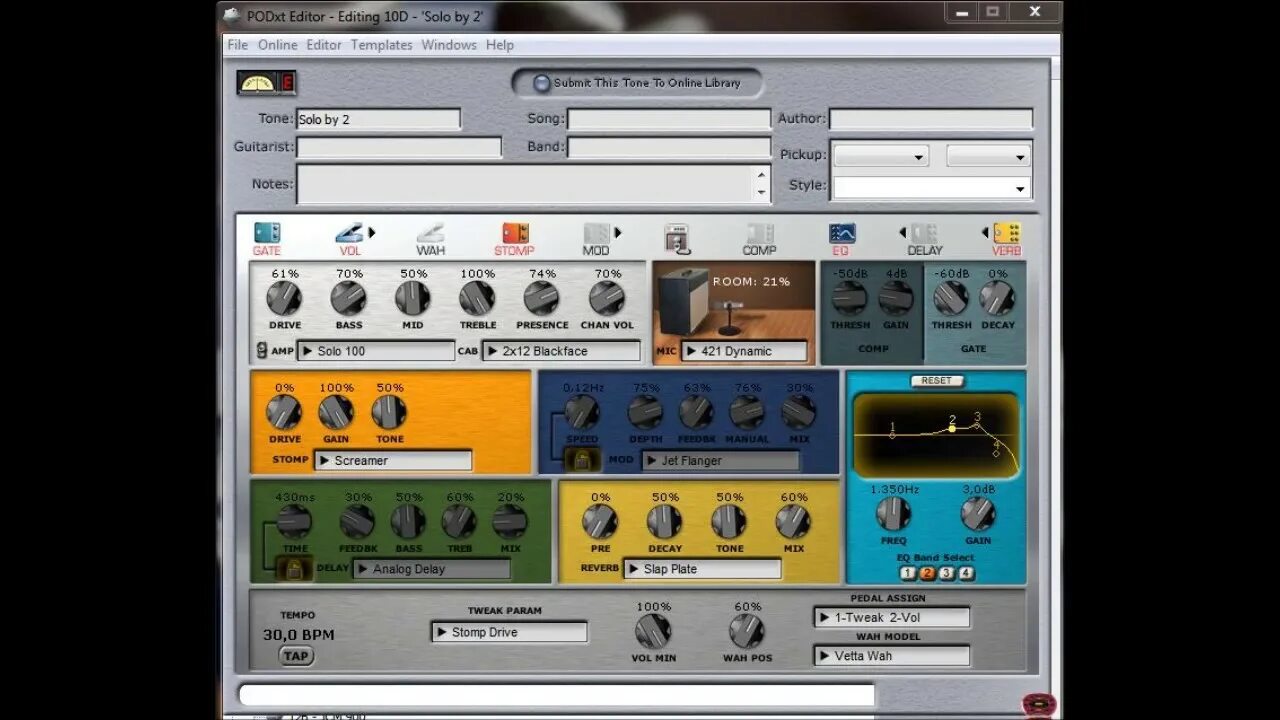
Task: Open the CAB dropdown 2x12 Blackface
Action: 562,351
